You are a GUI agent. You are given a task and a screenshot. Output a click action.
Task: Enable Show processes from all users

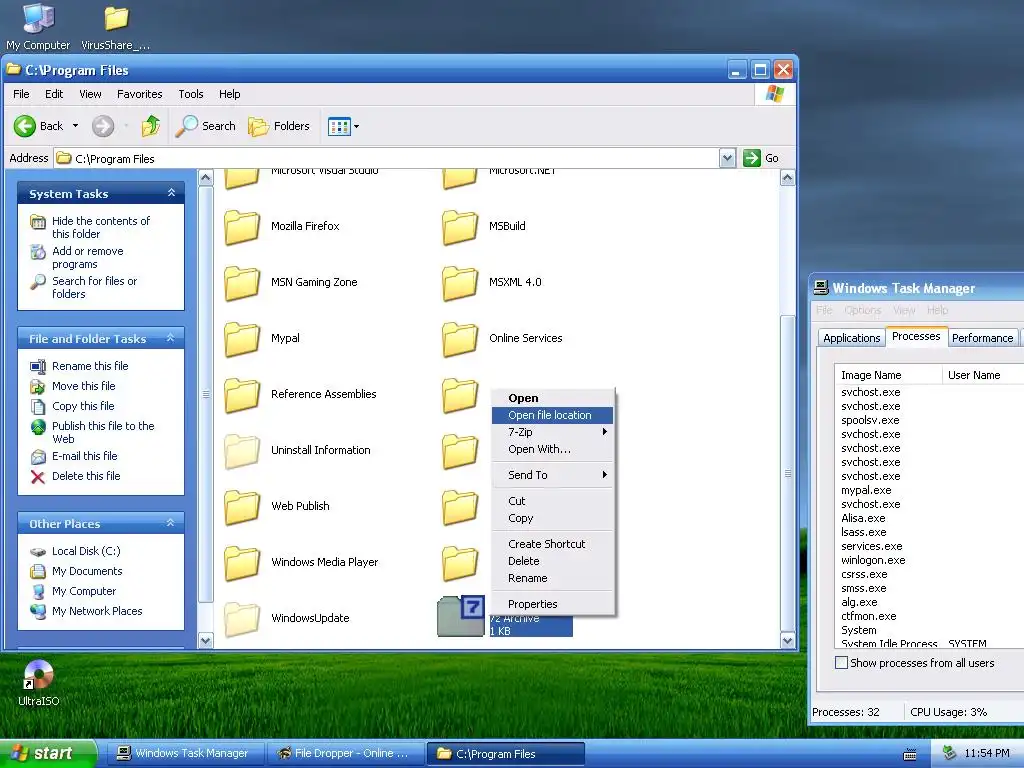841,663
